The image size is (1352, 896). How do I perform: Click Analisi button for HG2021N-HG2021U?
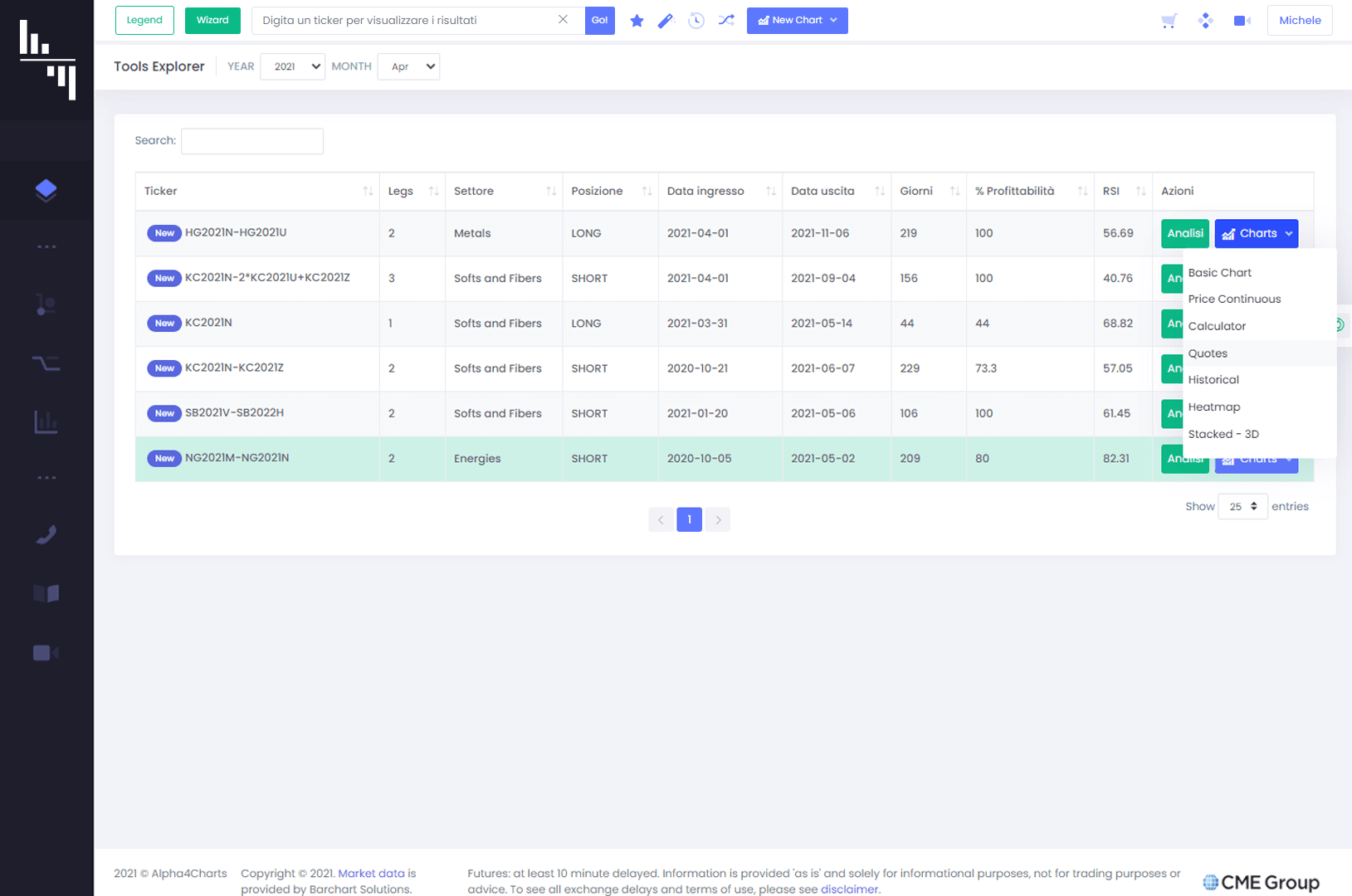pos(1184,233)
